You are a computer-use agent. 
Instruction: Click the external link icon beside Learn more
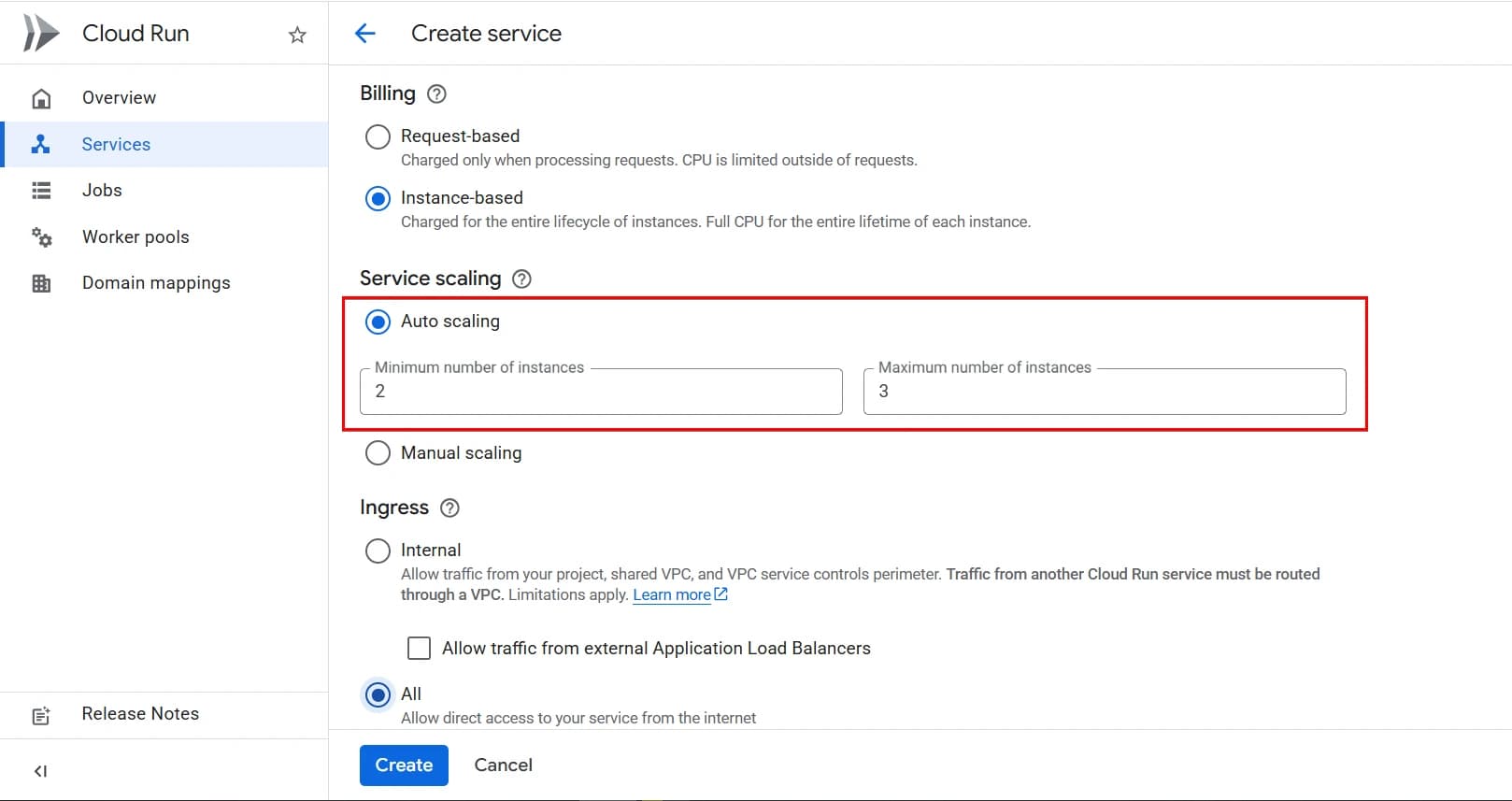(x=720, y=594)
